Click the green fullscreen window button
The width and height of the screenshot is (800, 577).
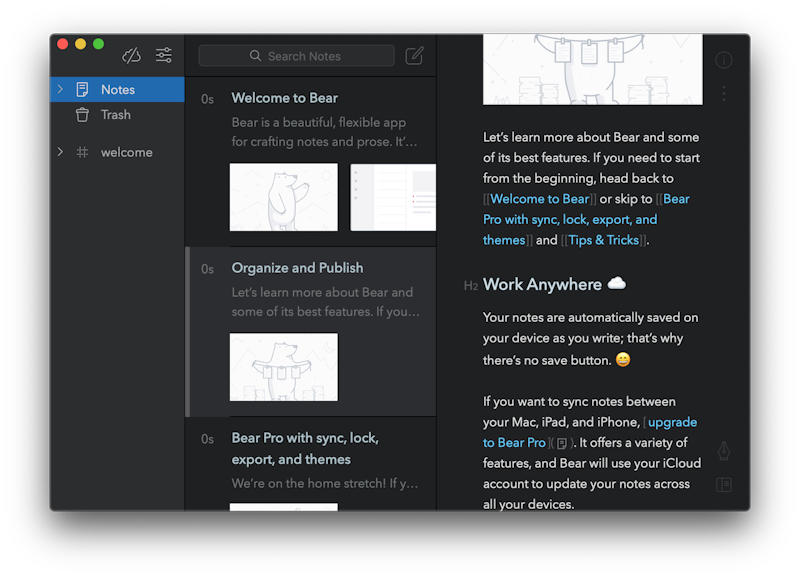pos(98,44)
